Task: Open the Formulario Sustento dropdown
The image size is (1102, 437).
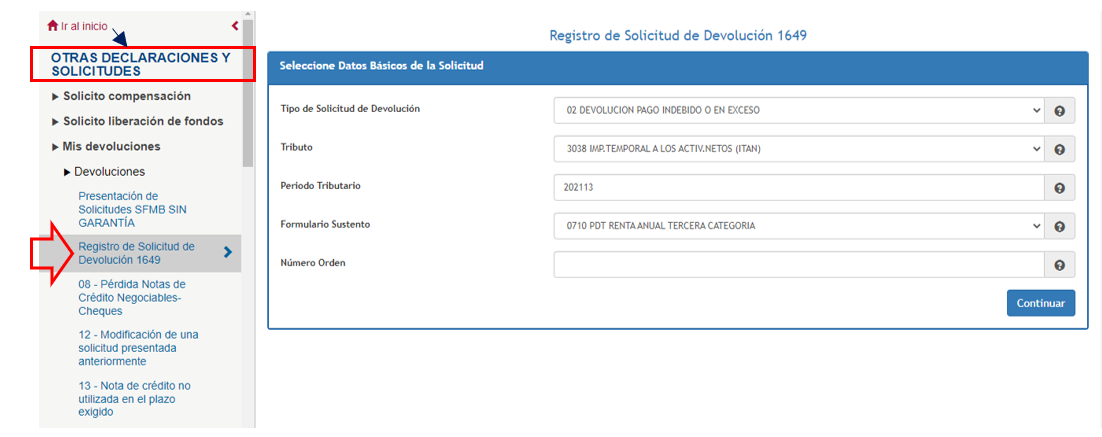Action: [797, 226]
